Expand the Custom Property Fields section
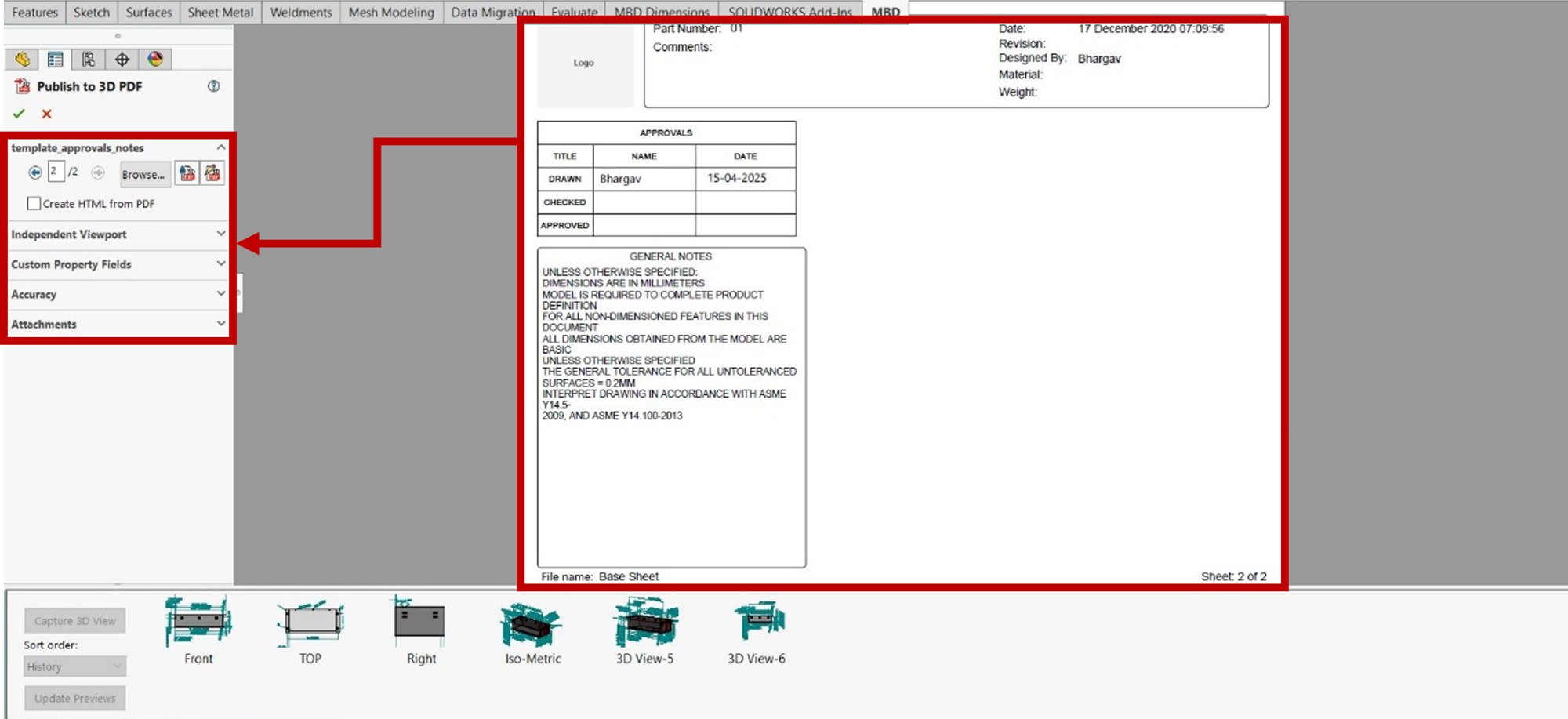1568x719 pixels. pos(118,264)
